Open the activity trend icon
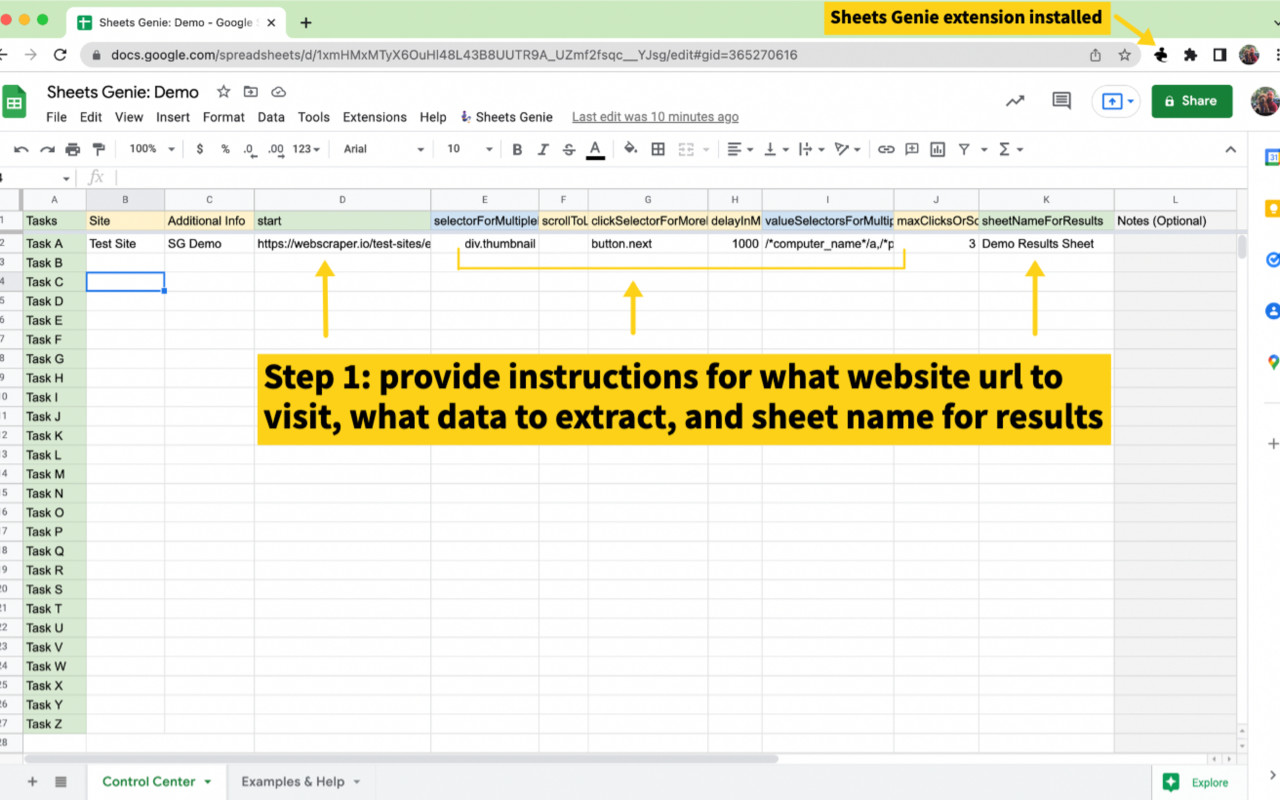 coord(1015,101)
